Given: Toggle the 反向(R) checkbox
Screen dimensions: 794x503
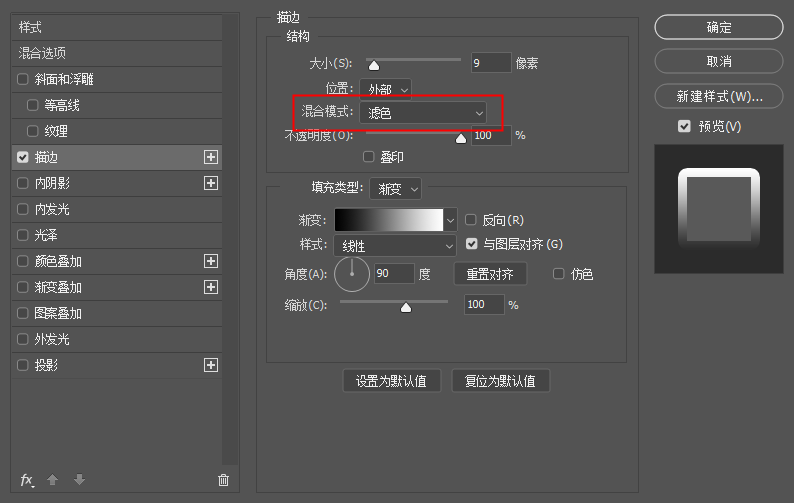Looking at the screenshot, I should pos(470,220).
